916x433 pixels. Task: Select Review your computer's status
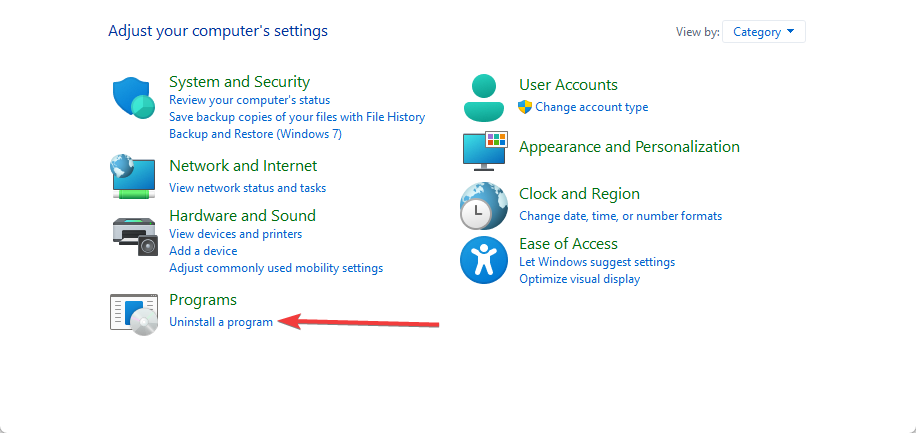[249, 100]
